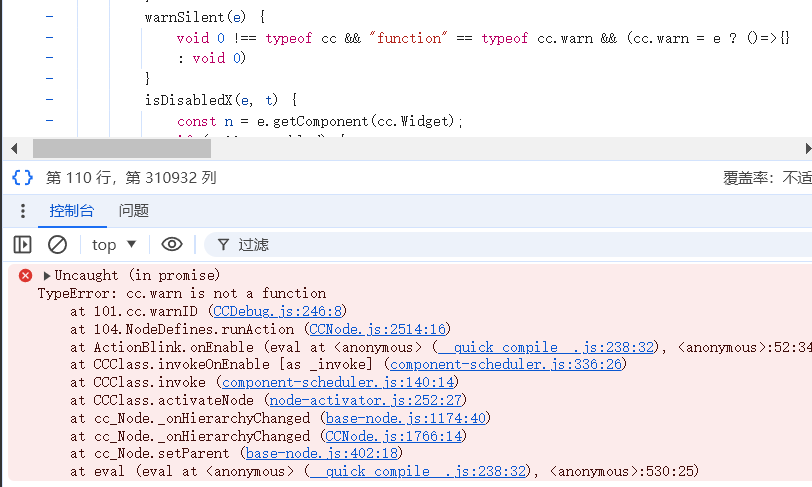The image size is (812, 487).
Task: Open the top context dropdown
Action: click(114, 244)
